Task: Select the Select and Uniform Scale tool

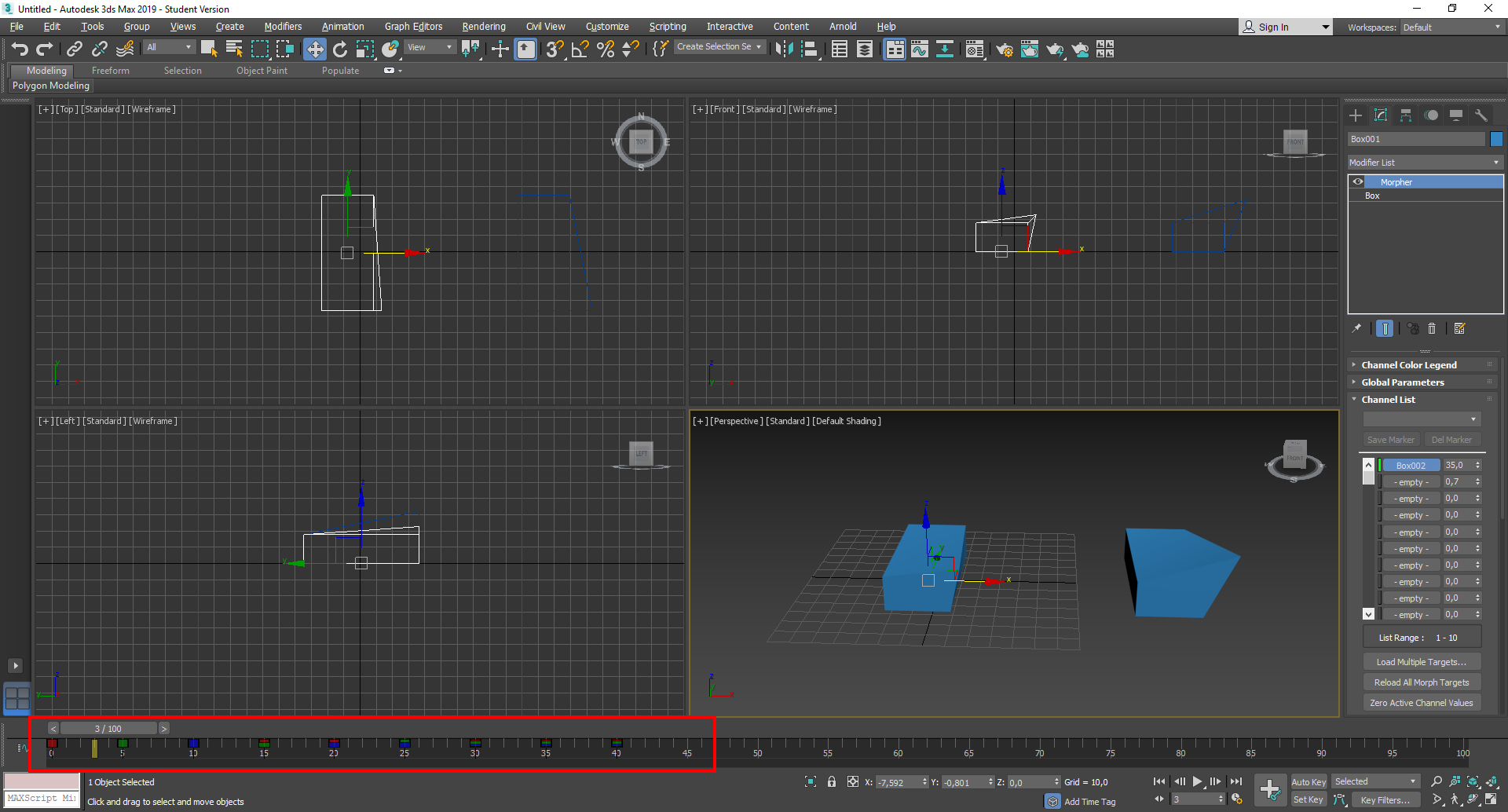Action: (x=365, y=49)
